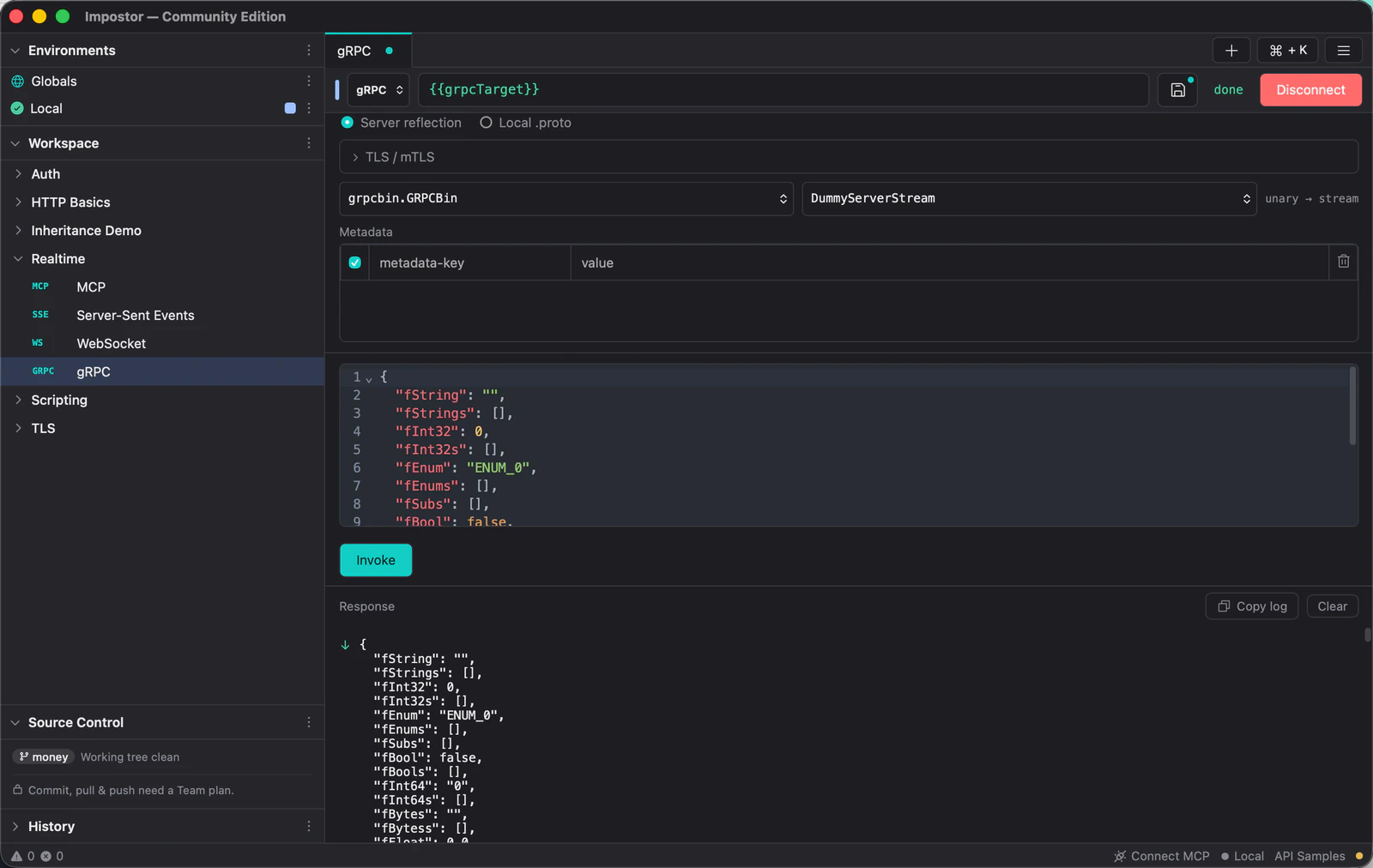Expand the Scripting folder
The width and height of the screenshot is (1373, 868).
pos(18,400)
